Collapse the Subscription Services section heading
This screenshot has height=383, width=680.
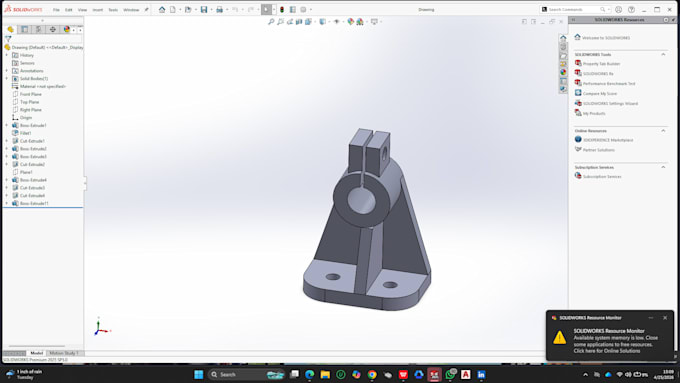pos(663,167)
